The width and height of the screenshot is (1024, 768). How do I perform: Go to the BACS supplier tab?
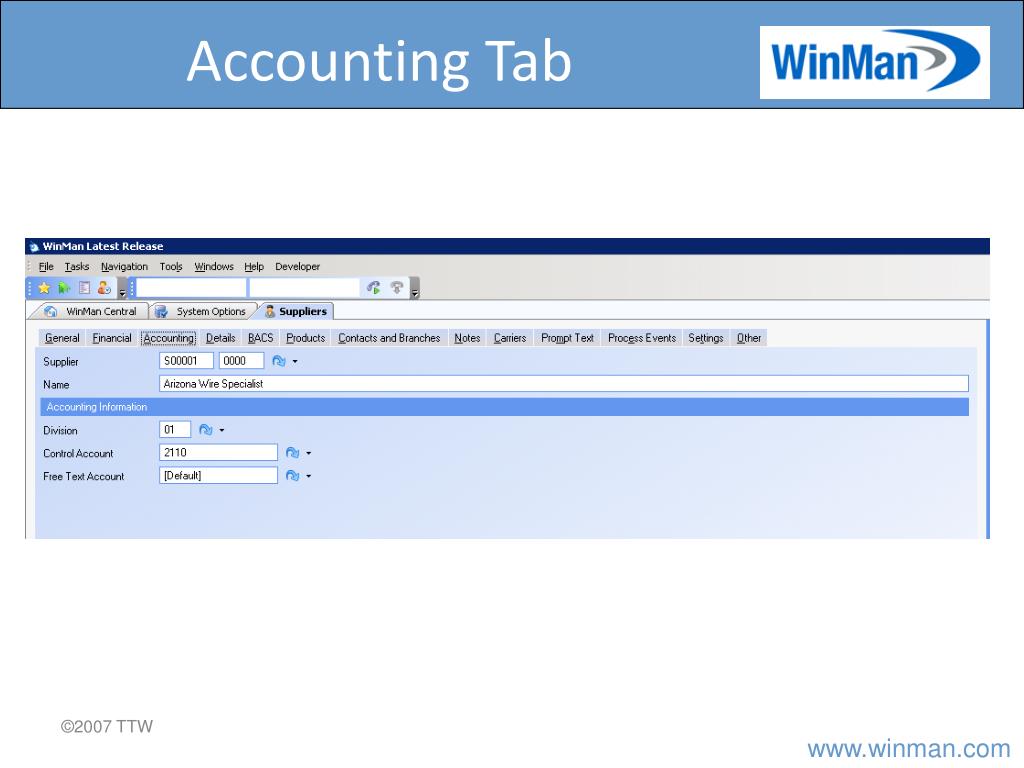(261, 338)
